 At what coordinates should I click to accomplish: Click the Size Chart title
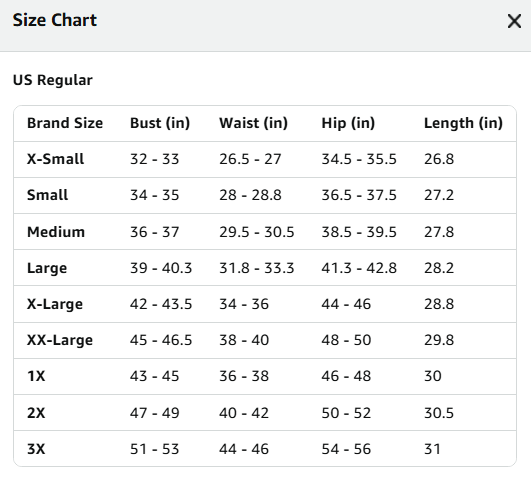tap(55, 20)
